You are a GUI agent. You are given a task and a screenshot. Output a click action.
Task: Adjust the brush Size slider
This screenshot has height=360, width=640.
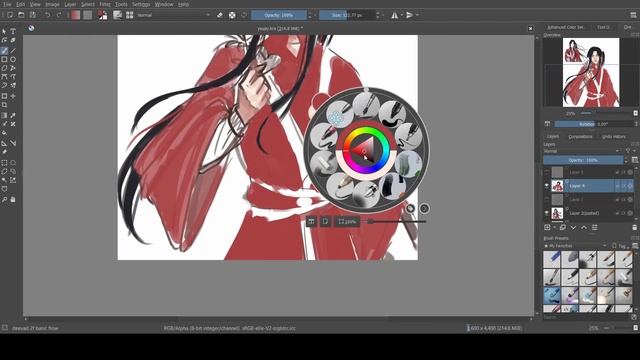[x=347, y=15]
